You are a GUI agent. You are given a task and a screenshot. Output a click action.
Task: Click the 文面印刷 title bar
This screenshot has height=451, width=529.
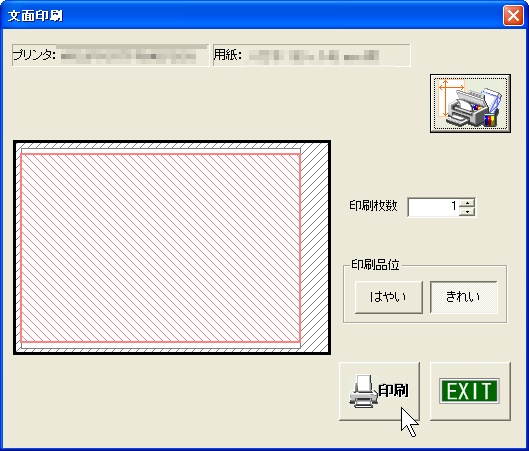coord(250,15)
